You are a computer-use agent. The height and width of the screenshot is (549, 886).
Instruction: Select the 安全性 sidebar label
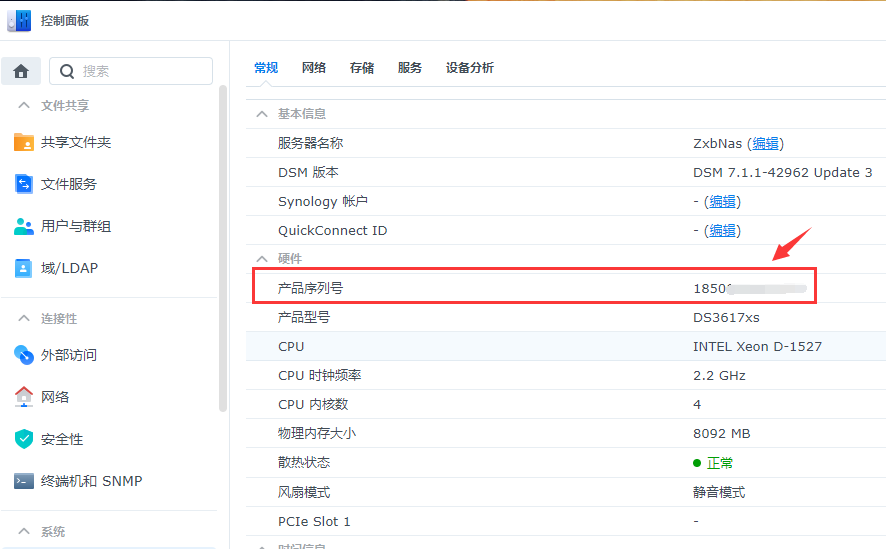coord(62,439)
